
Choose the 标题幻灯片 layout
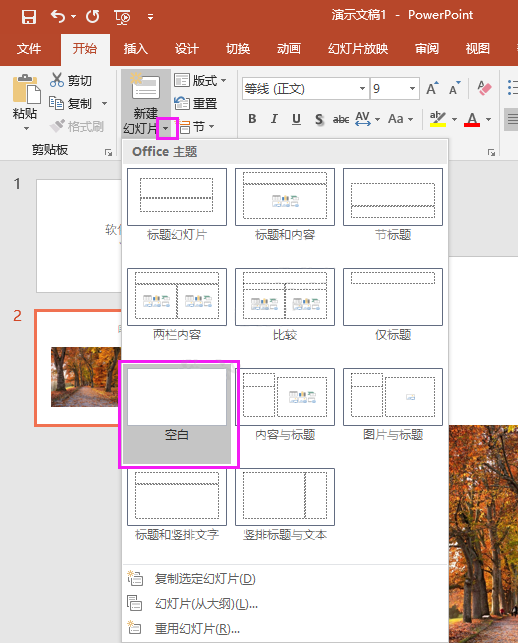pos(177,205)
